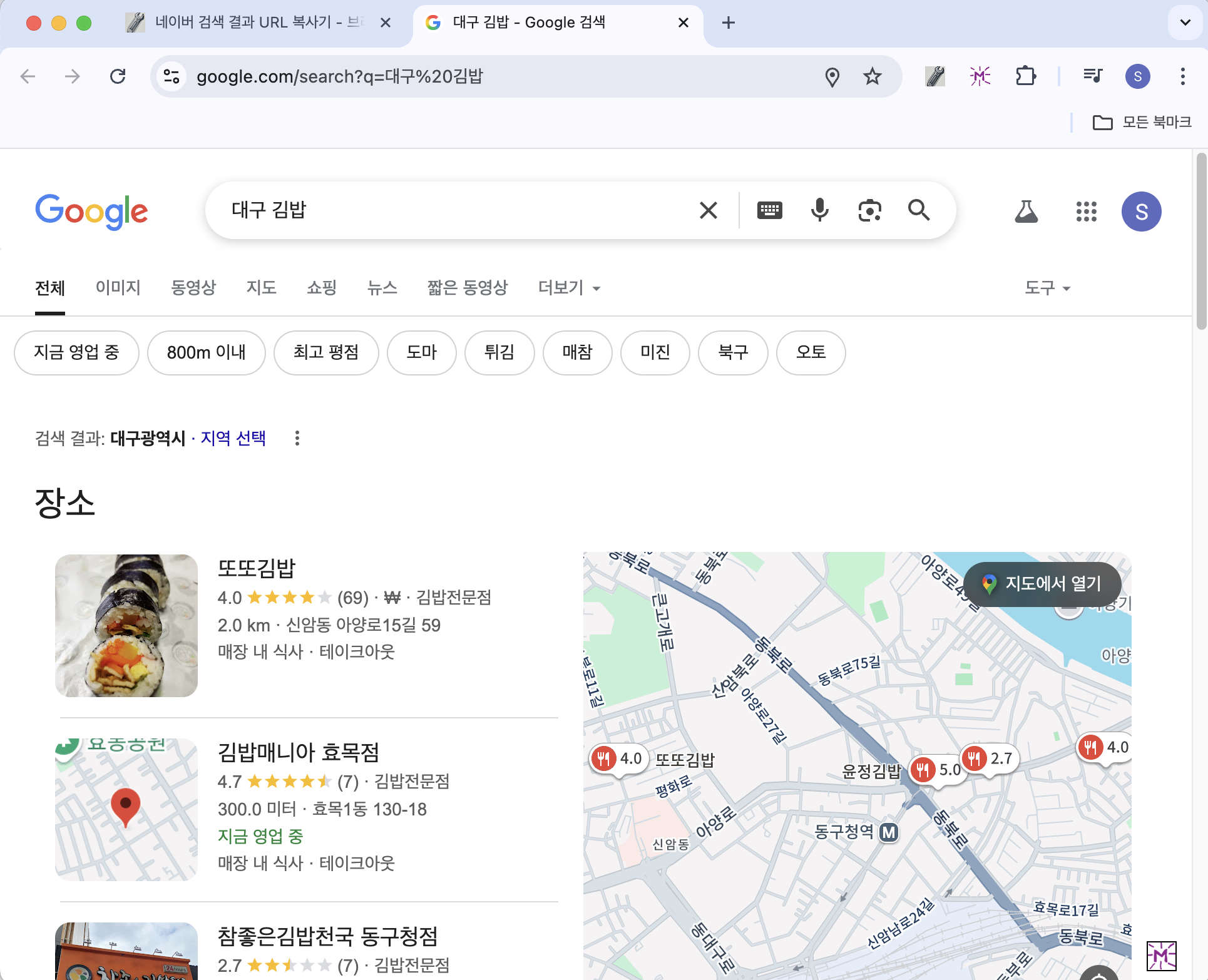The image size is (1208, 980).
Task: Click the 동구청역 metro M marker
Action: (x=889, y=832)
